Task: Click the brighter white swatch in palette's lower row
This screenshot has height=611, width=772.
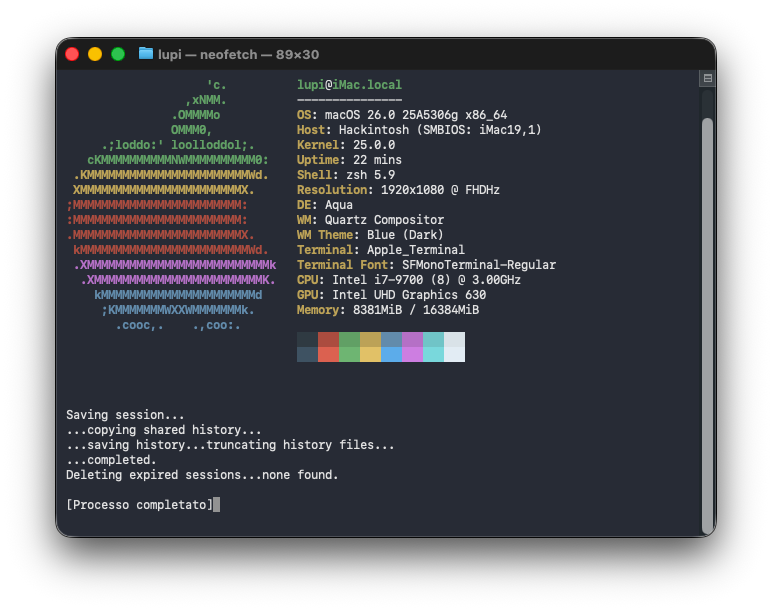Action: [454, 354]
